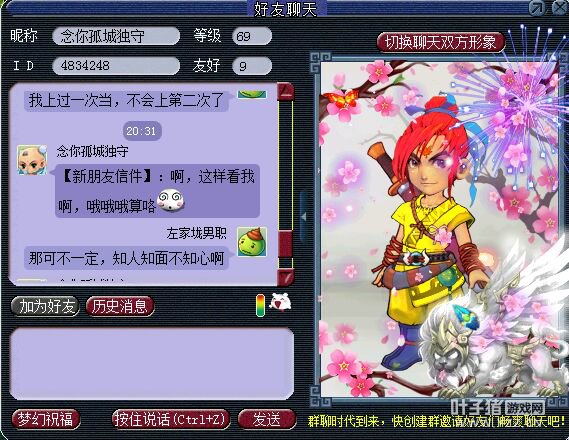This screenshot has width=569, height=440.
Task: Collapse the character portrait panel arrow
Action: pos(304,217)
